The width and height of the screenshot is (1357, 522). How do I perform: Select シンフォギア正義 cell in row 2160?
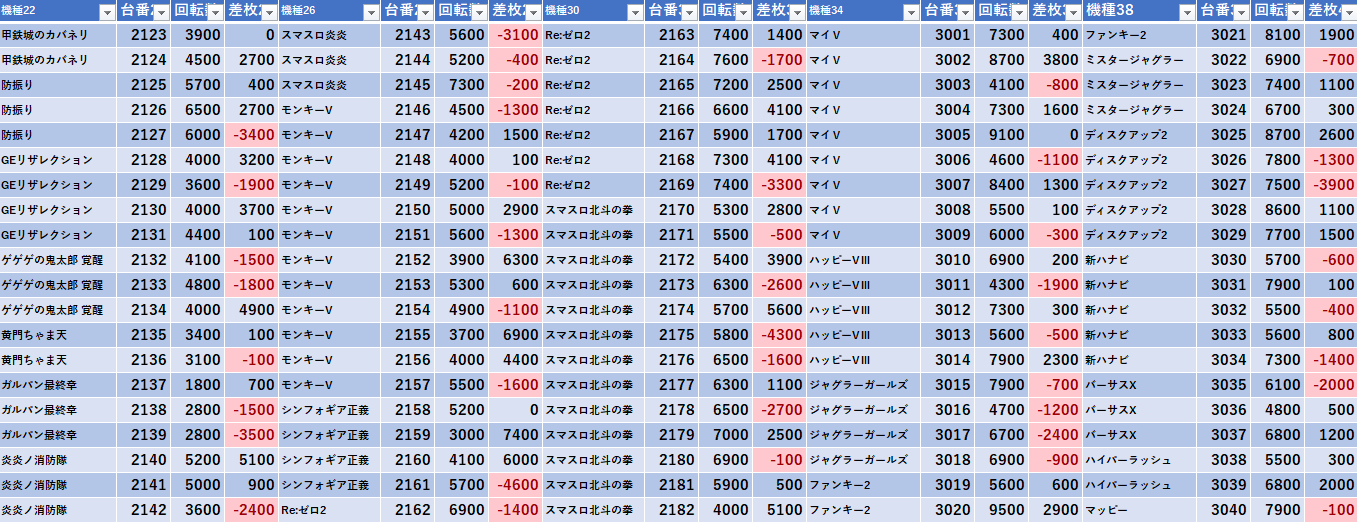pyautogui.click(x=329, y=460)
